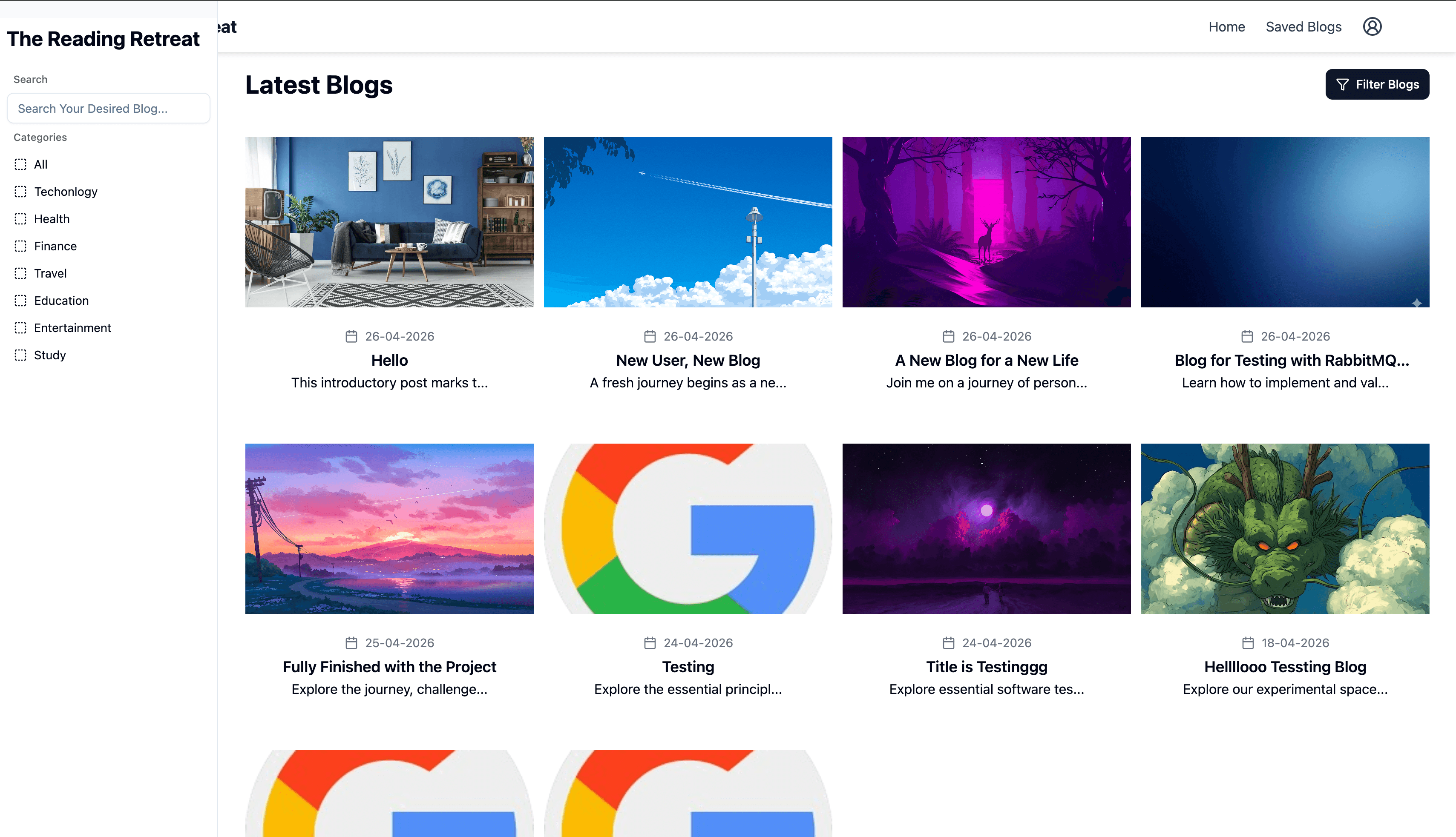
Task: Click calendar icon on New User, New Blog
Action: [x=650, y=336]
